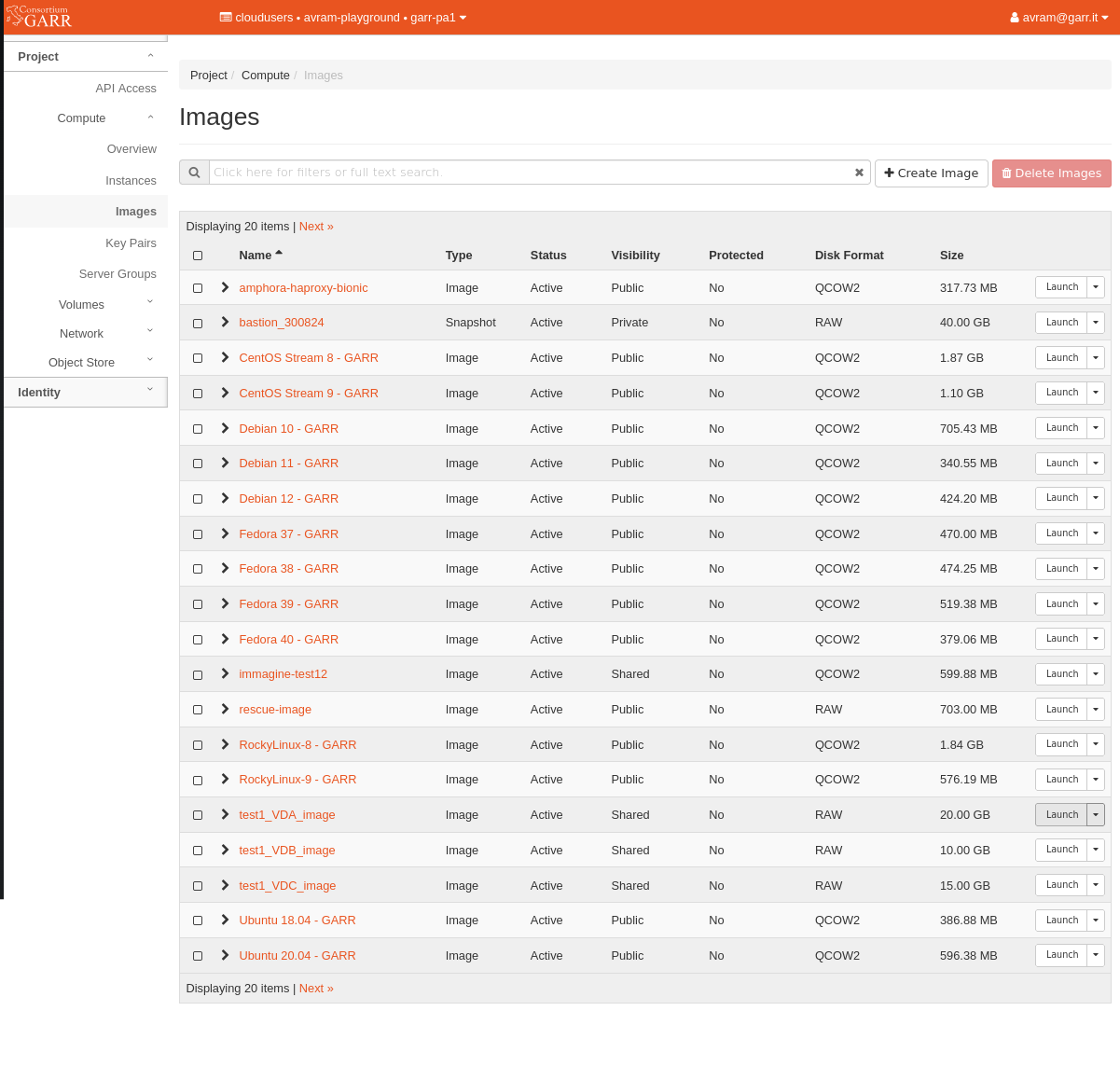Open actions dropdown for Fedora 40 - GARR
Viewport: 1120px width, 1080px height.
tap(1096, 639)
